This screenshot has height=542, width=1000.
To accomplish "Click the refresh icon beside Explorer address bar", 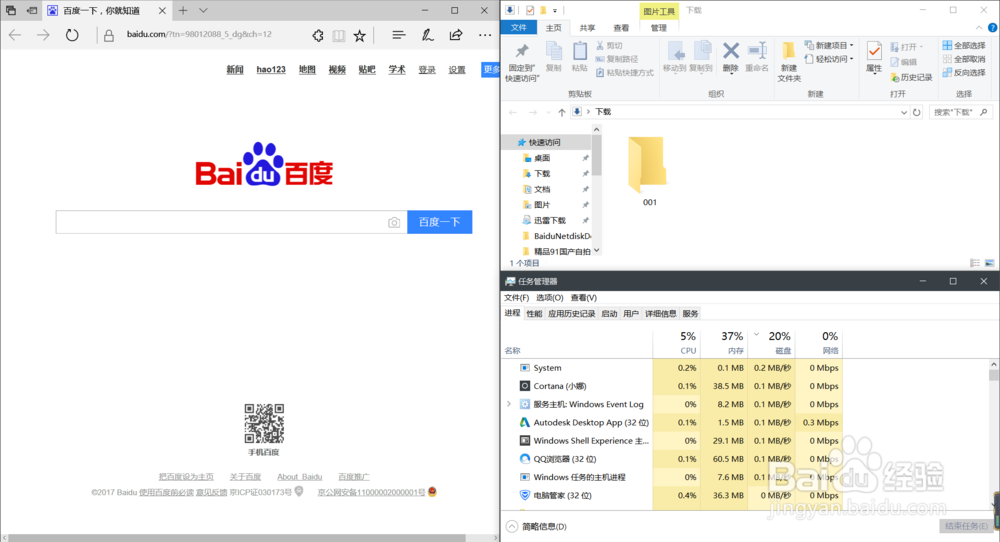I will tap(916, 112).
